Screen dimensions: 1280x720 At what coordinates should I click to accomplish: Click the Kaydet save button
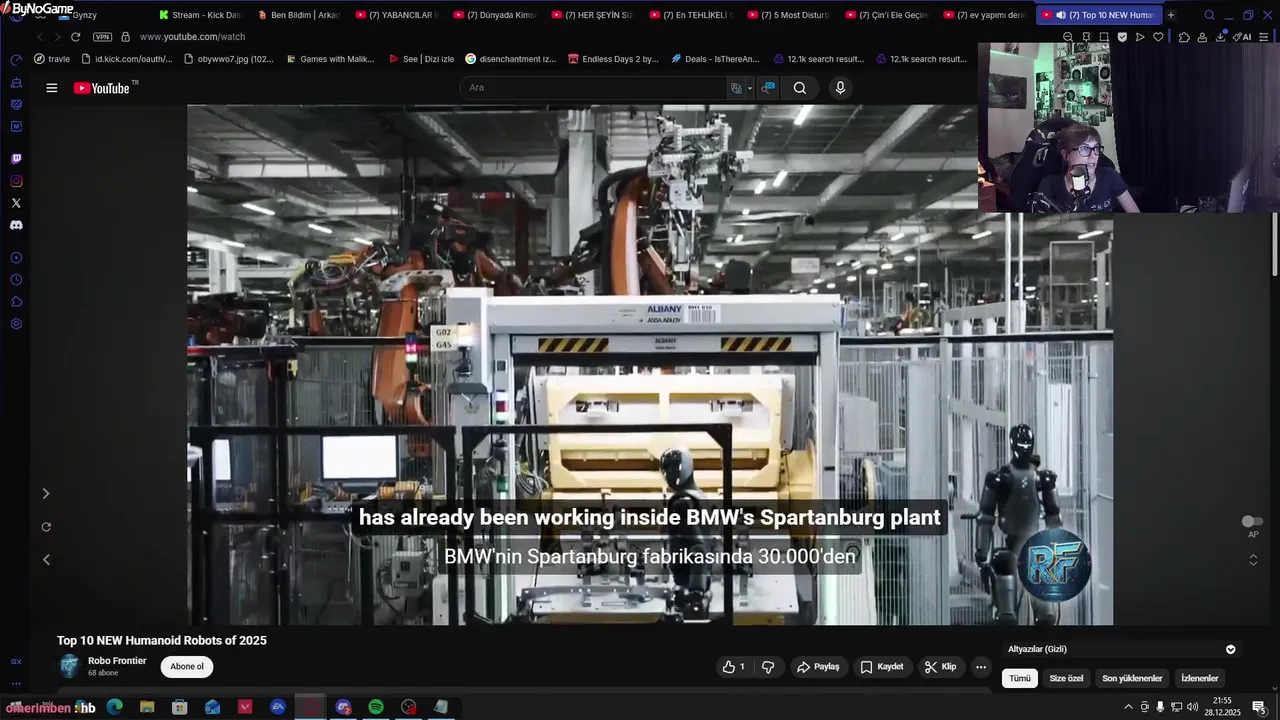click(x=882, y=667)
